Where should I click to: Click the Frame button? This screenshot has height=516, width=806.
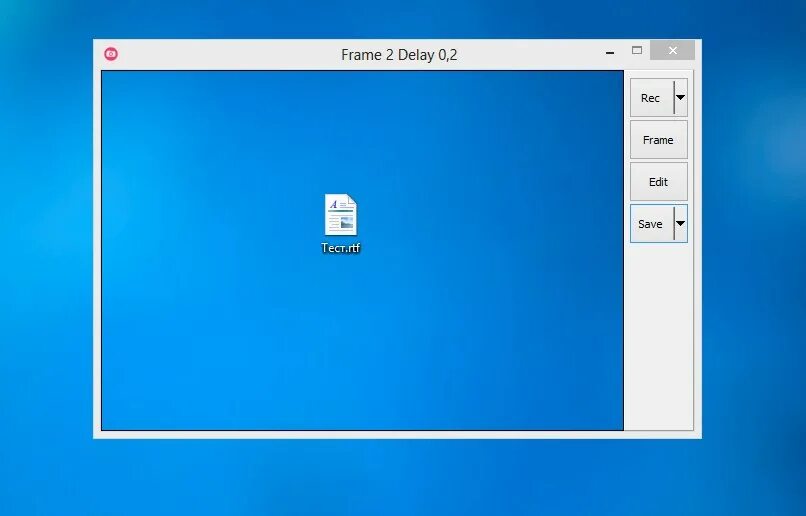(x=658, y=140)
